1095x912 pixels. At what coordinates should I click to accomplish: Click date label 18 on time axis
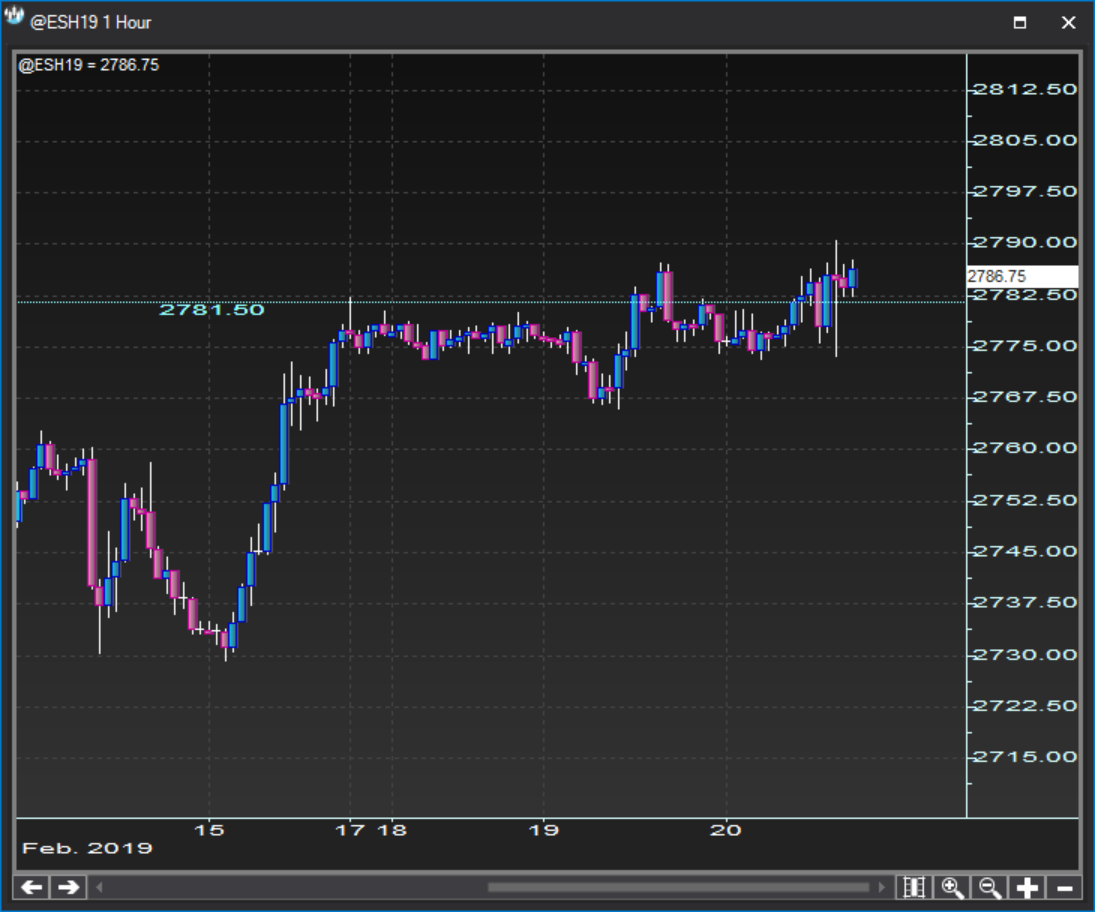(392, 830)
